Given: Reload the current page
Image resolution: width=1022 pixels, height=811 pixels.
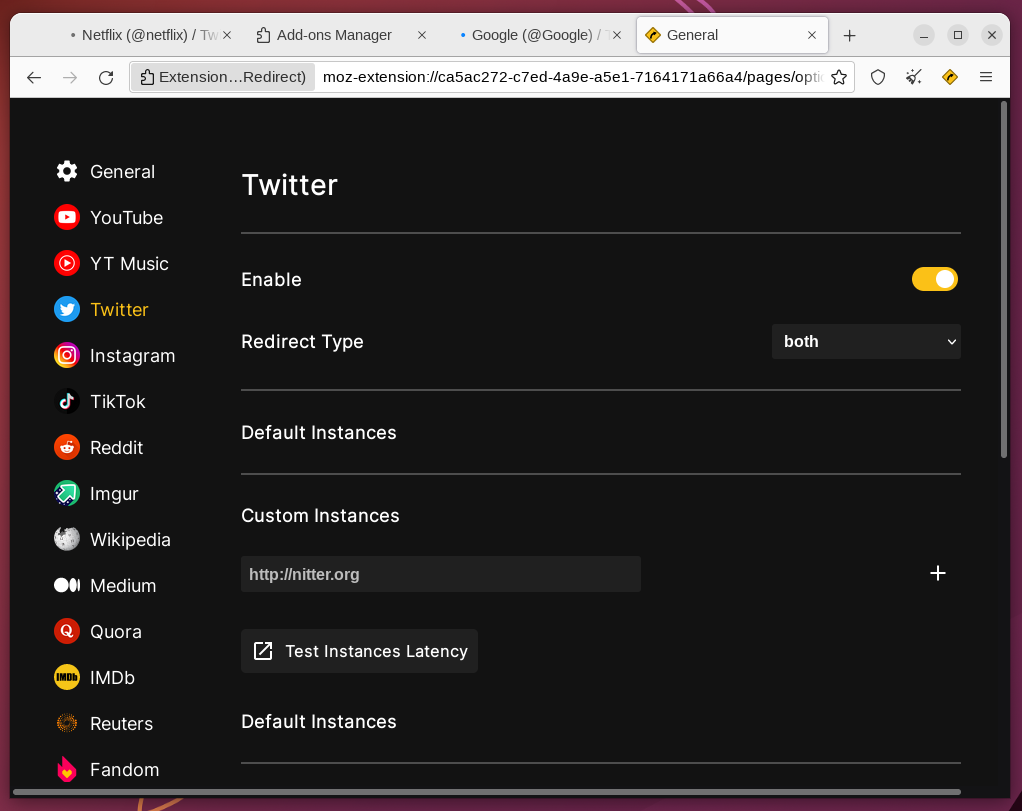Looking at the screenshot, I should tap(106, 78).
